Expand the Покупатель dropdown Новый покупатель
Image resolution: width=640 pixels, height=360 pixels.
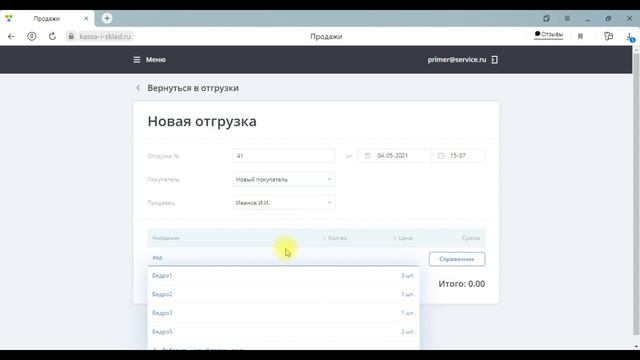click(x=284, y=179)
